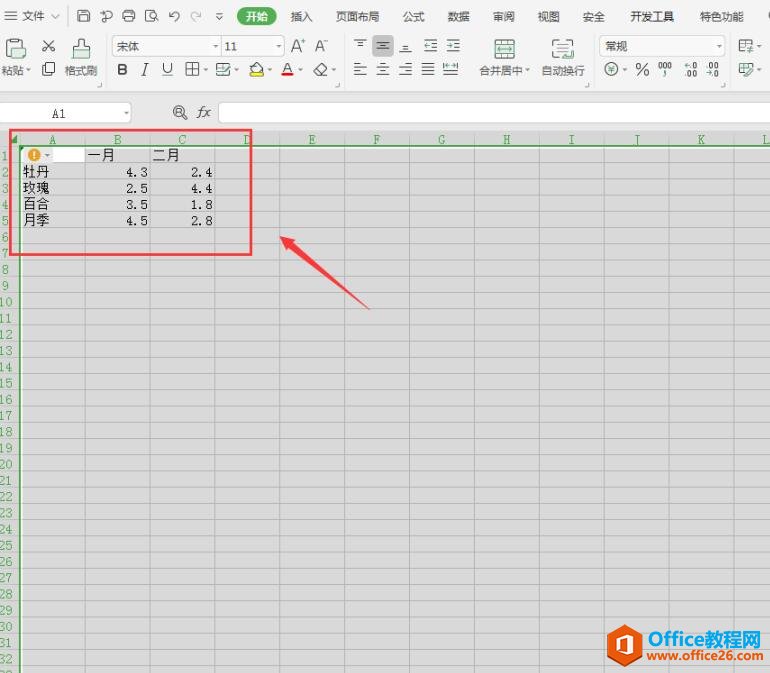The image size is (770, 673).
Task: Increase decimal places
Action: tap(690, 69)
